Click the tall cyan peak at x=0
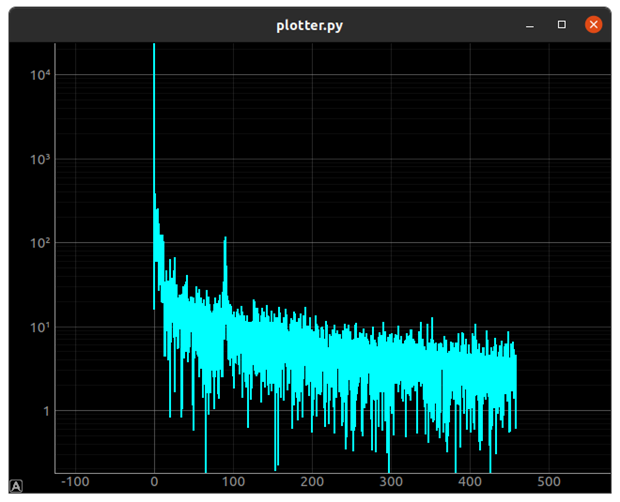The width and height of the screenshot is (620, 502). (154, 100)
